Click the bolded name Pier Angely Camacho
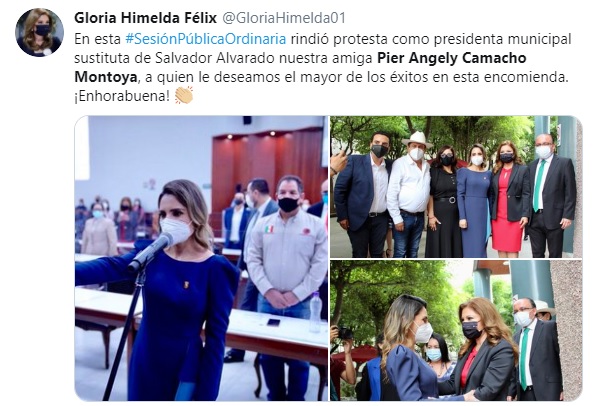594x406 pixels. tap(452, 58)
